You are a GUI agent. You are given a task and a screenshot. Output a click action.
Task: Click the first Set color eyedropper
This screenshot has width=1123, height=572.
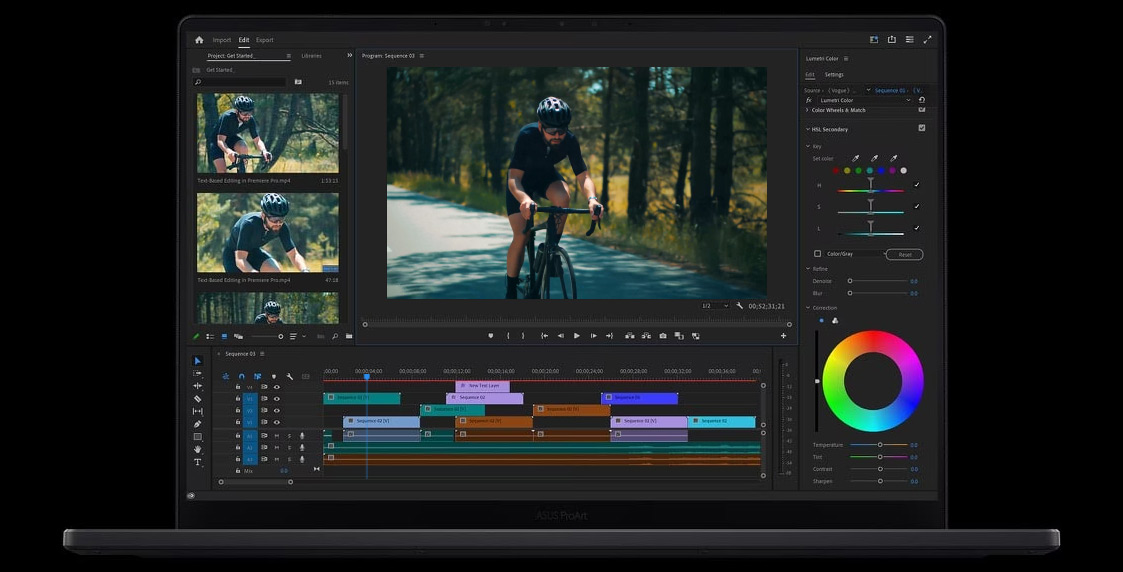click(x=855, y=158)
